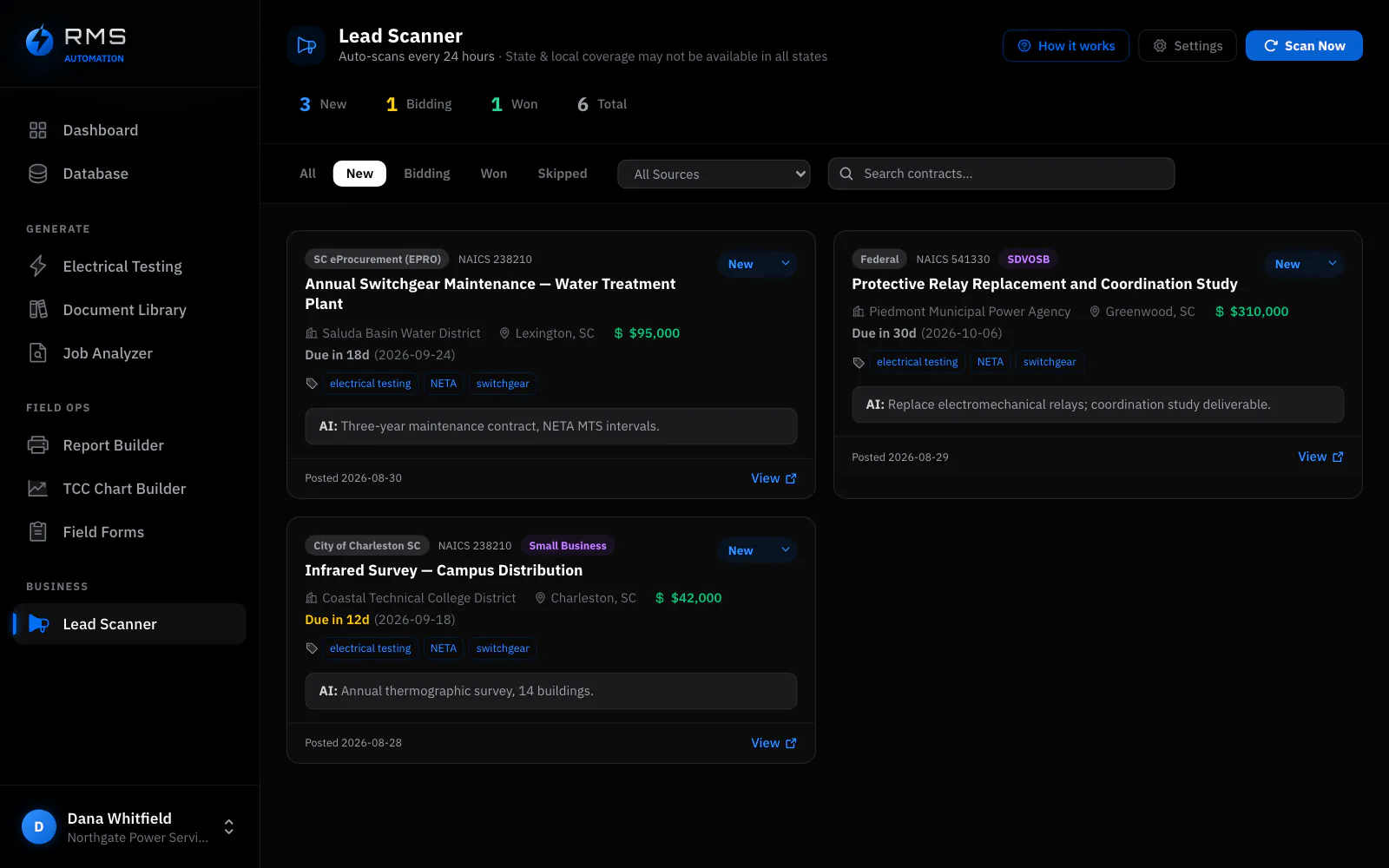
Task: Switch to the Won filter tab
Action: point(494,174)
